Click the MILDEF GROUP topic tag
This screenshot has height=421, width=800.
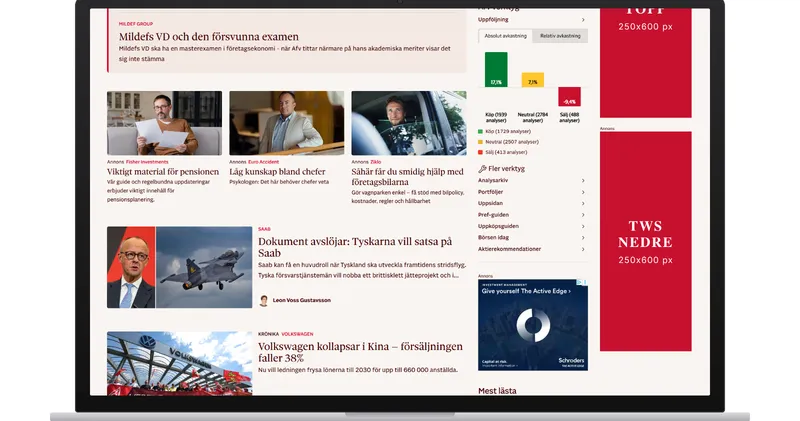coord(136,24)
